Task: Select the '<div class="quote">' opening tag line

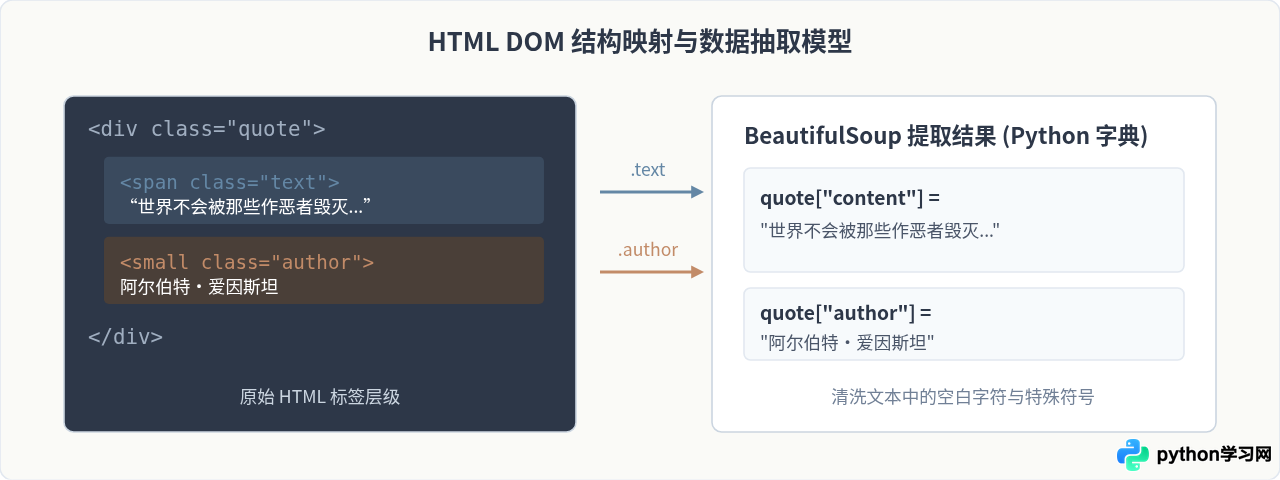Action: [206, 129]
